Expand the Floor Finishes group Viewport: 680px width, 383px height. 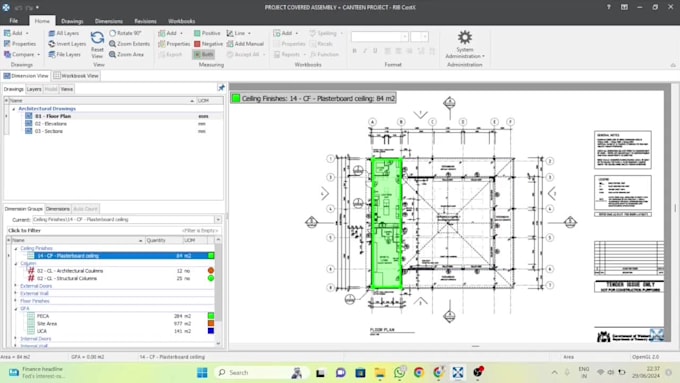(x=16, y=301)
